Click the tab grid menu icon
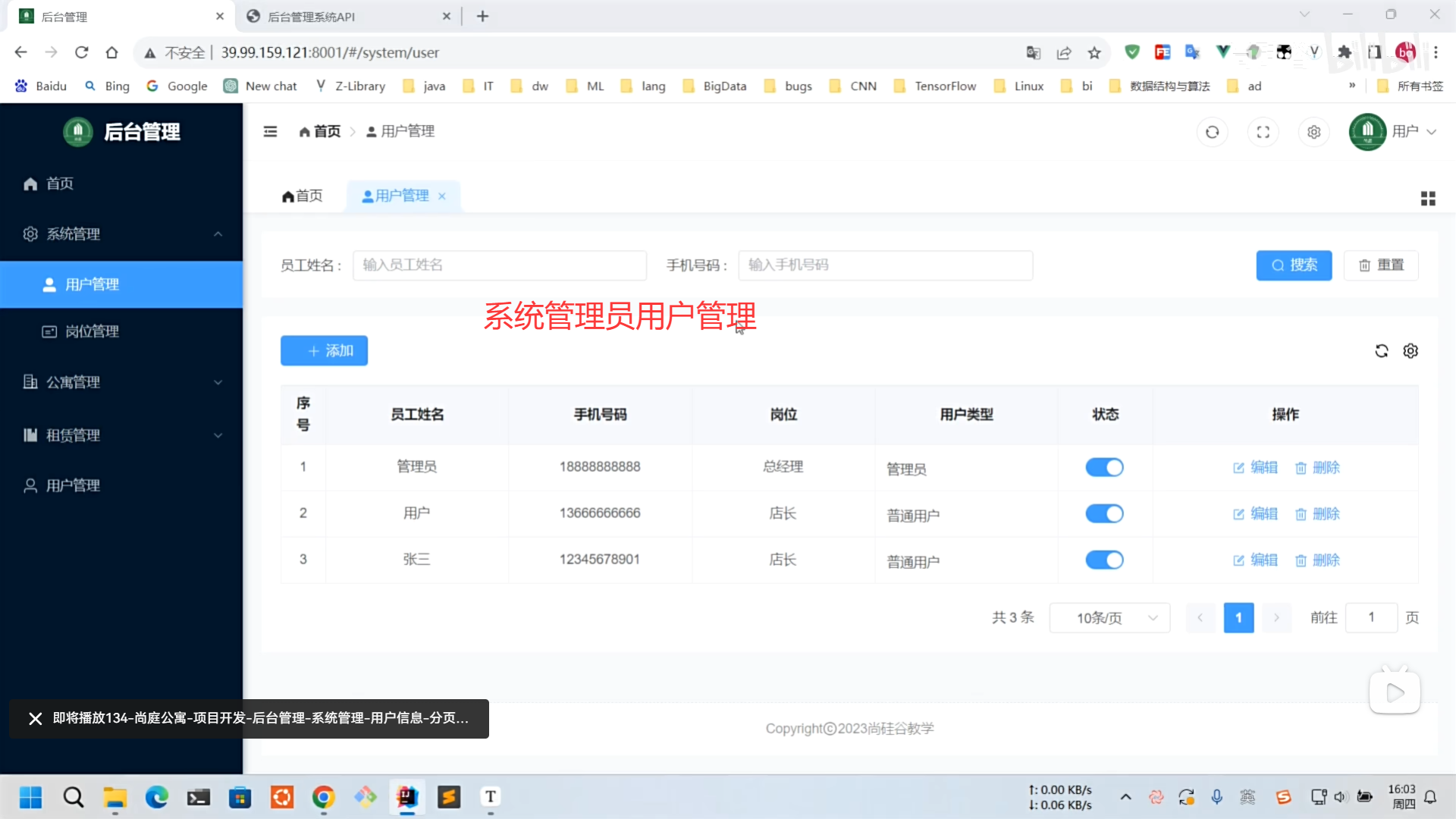This screenshot has height=819, width=1456. (1427, 199)
